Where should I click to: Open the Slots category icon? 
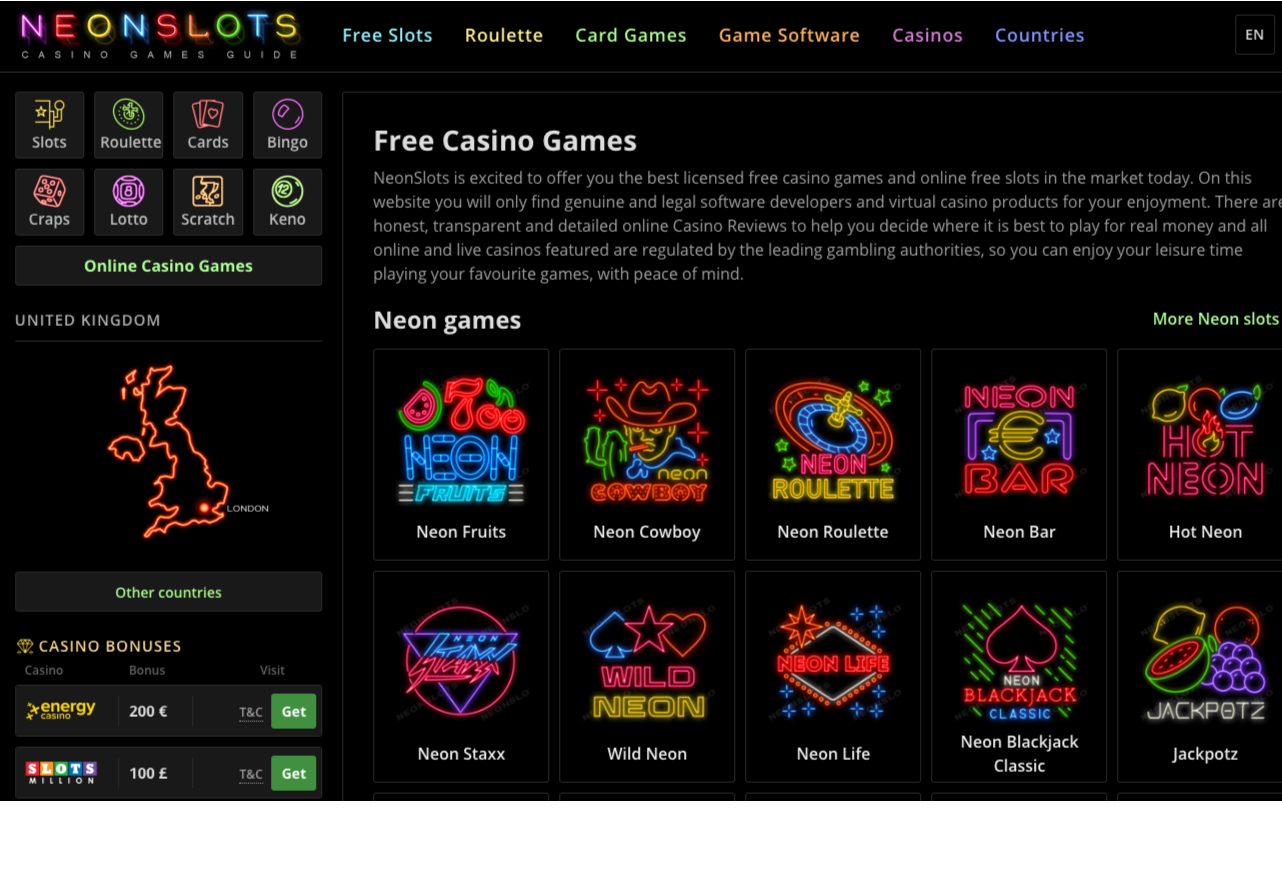click(49, 125)
